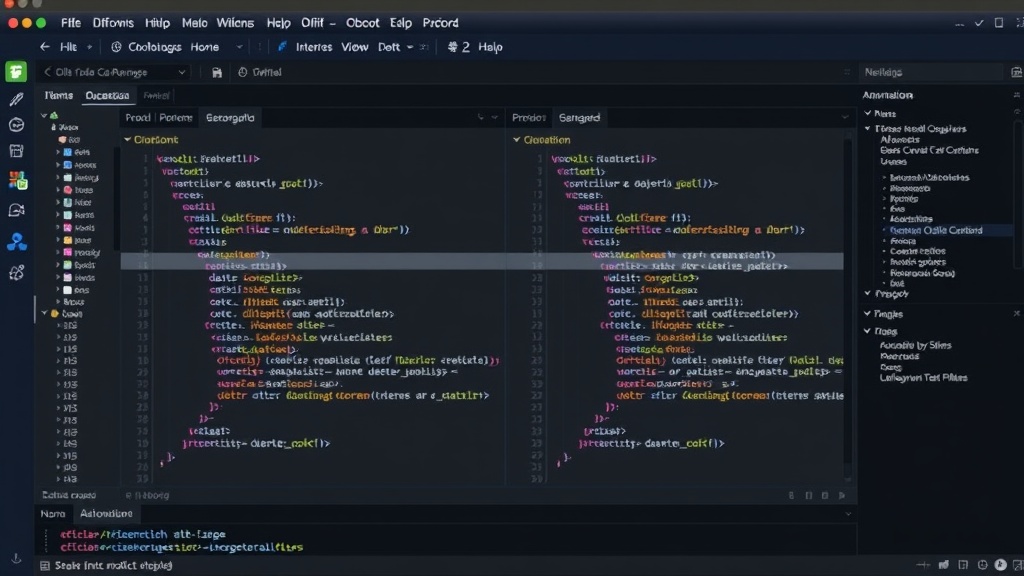Viewport: 1024px width, 576px height.
Task: Click the play arrow icon above terminal panel
Action: (842, 496)
